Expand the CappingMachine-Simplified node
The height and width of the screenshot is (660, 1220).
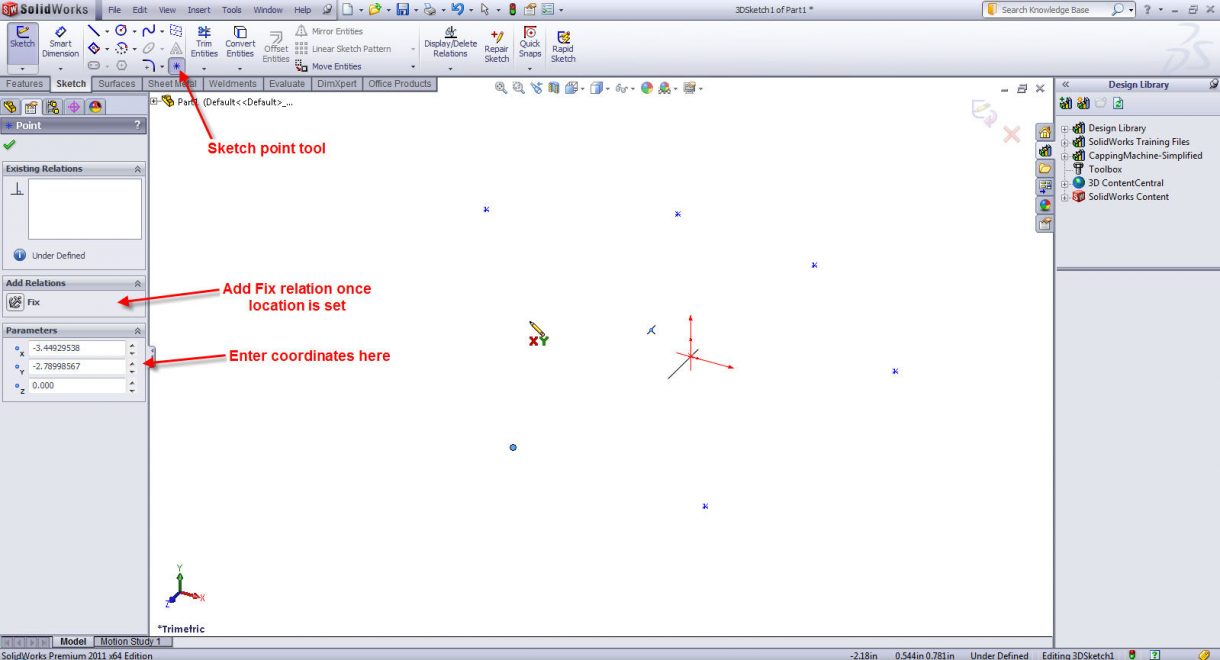pos(1065,156)
